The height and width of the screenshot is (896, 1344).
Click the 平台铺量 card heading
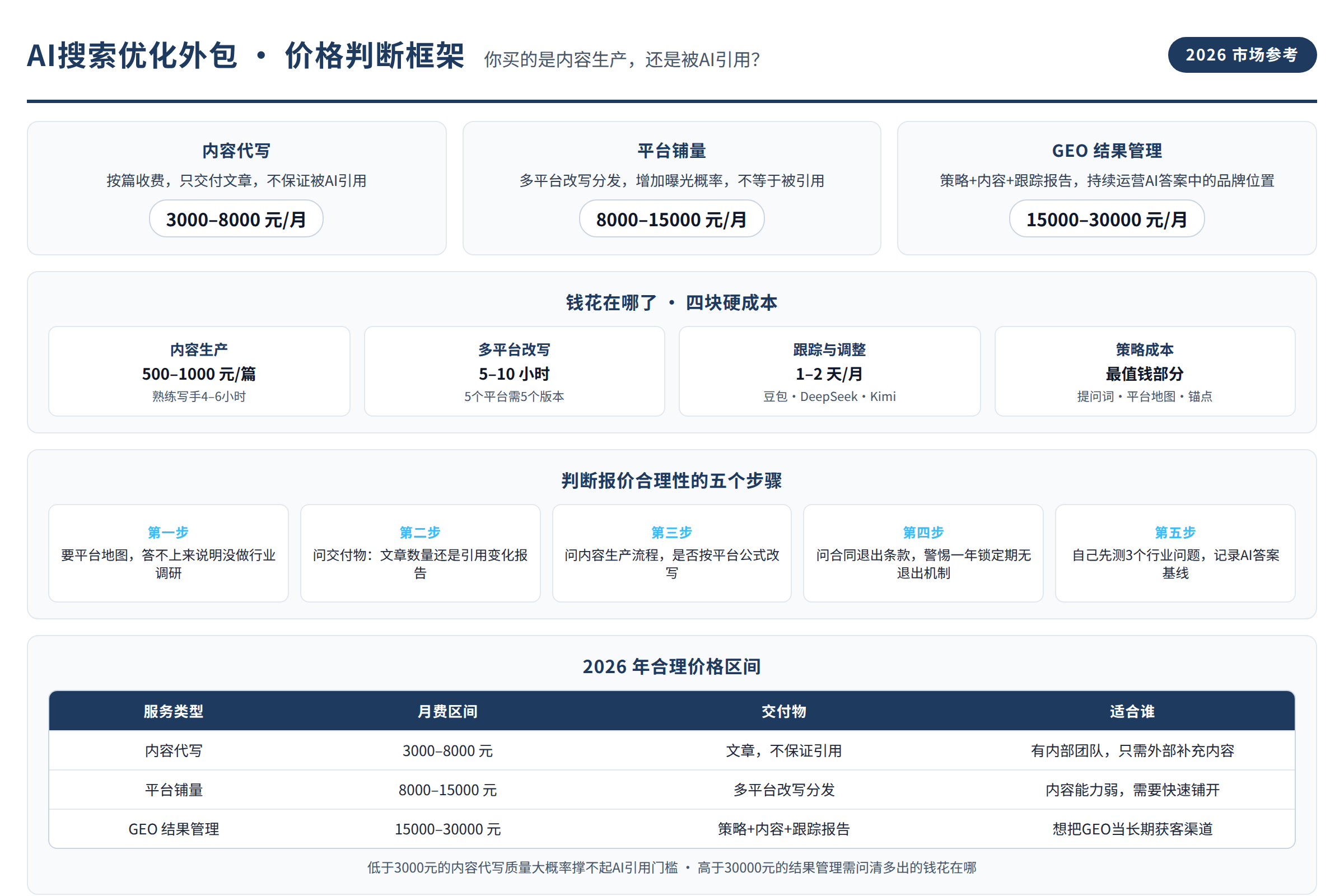pos(671,151)
